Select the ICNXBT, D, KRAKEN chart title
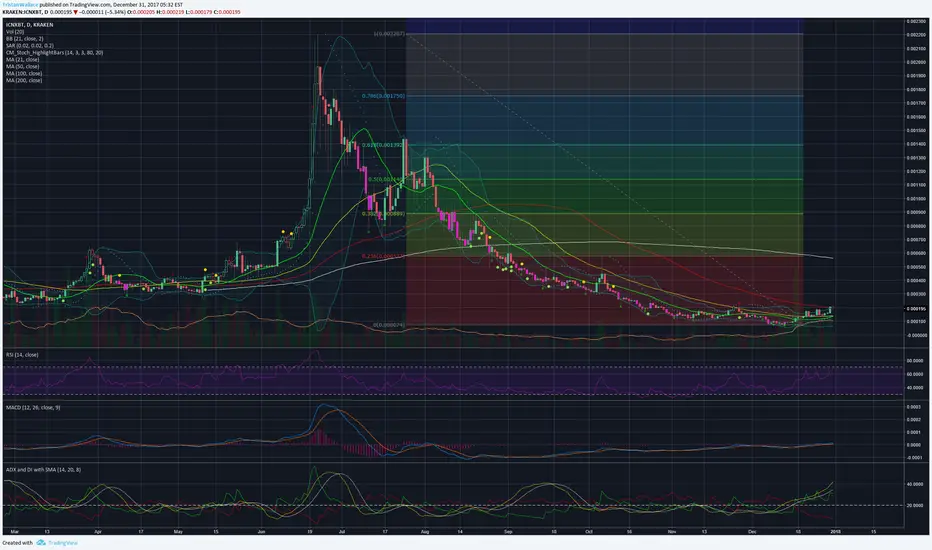Image resolution: width=932 pixels, height=550 pixels. click(30, 25)
